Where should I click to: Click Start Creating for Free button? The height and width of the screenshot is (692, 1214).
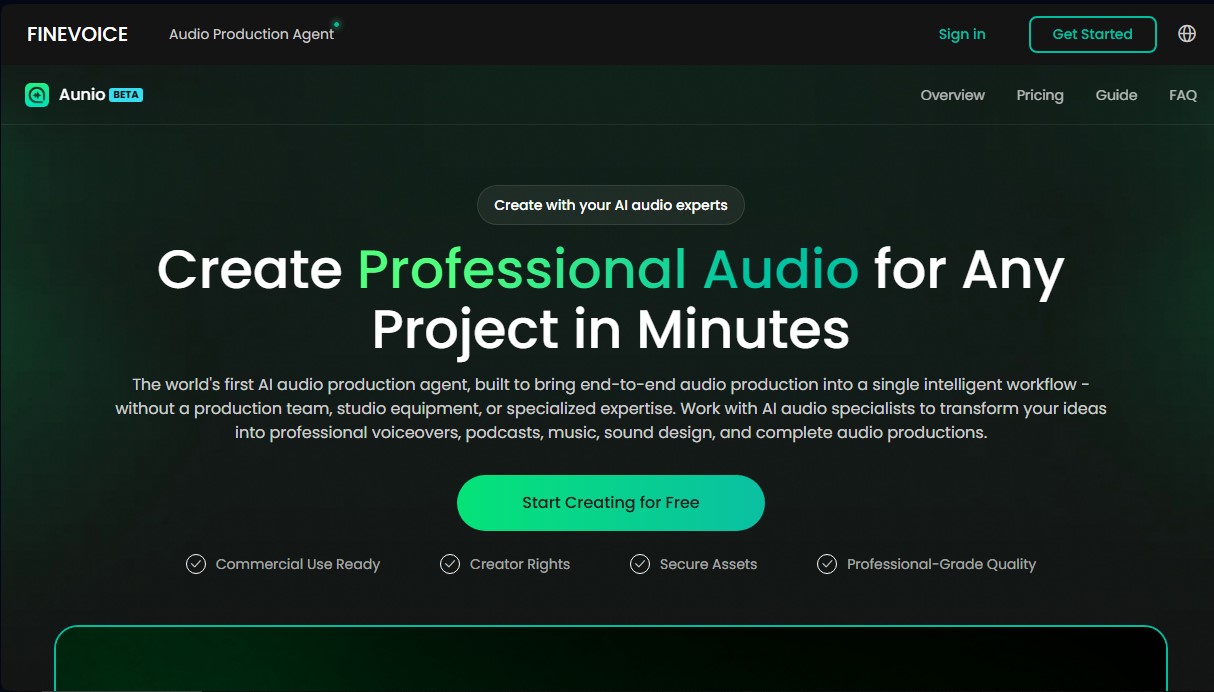click(x=611, y=503)
